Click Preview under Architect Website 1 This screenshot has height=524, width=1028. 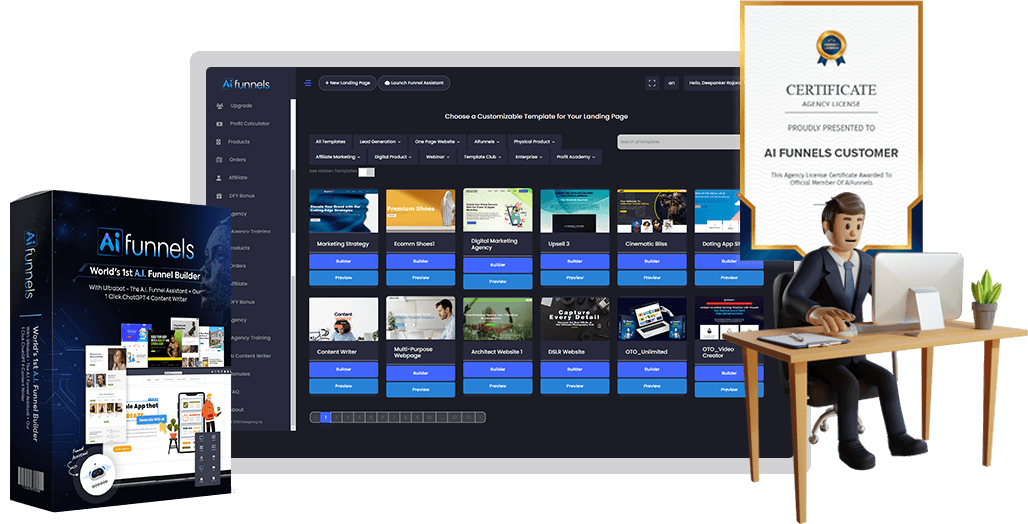[x=498, y=386]
